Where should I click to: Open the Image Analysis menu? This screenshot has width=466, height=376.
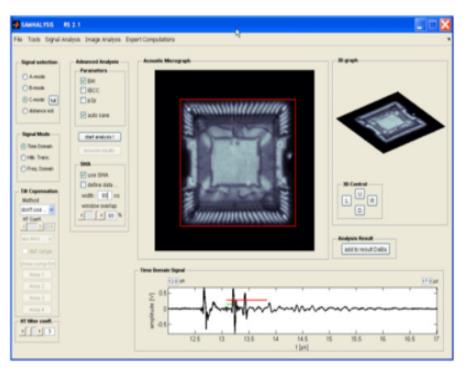pos(103,39)
